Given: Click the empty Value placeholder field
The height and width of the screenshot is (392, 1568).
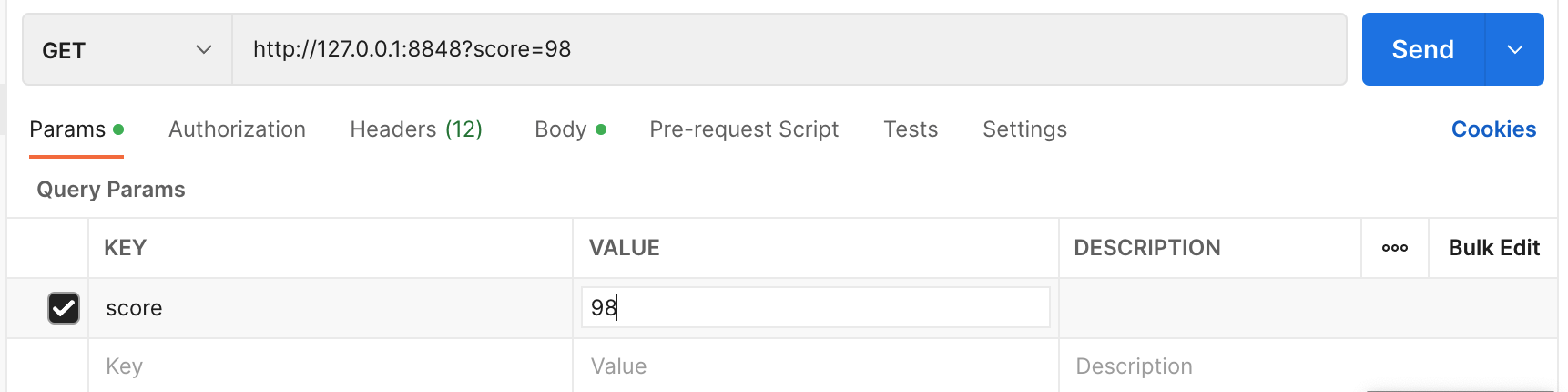Looking at the screenshot, I should click(816, 366).
